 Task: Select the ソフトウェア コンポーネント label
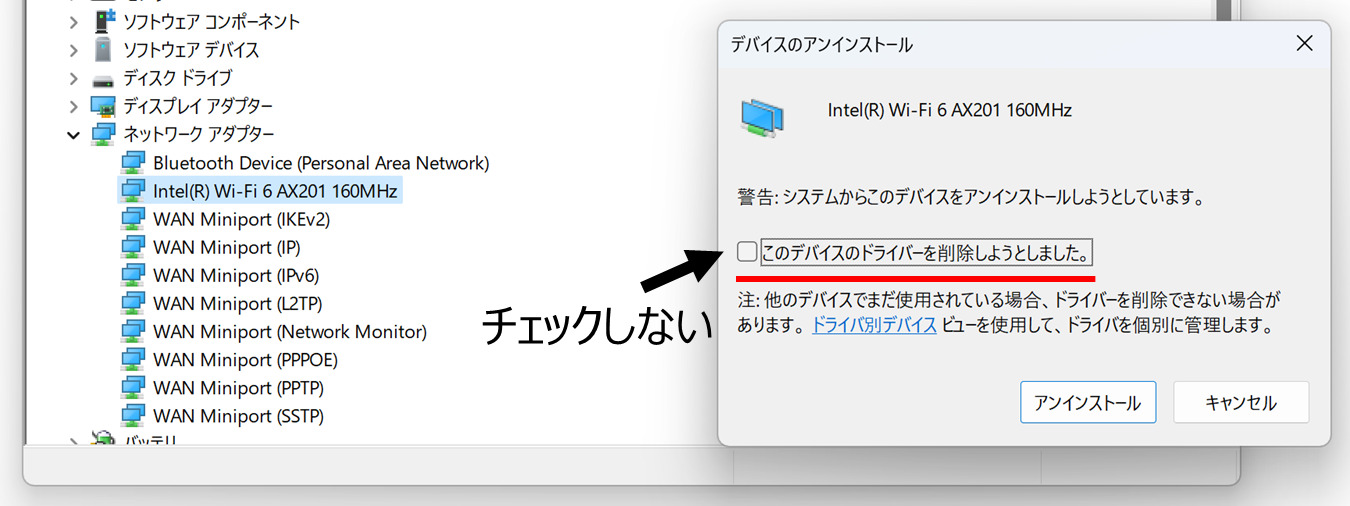coord(211,21)
